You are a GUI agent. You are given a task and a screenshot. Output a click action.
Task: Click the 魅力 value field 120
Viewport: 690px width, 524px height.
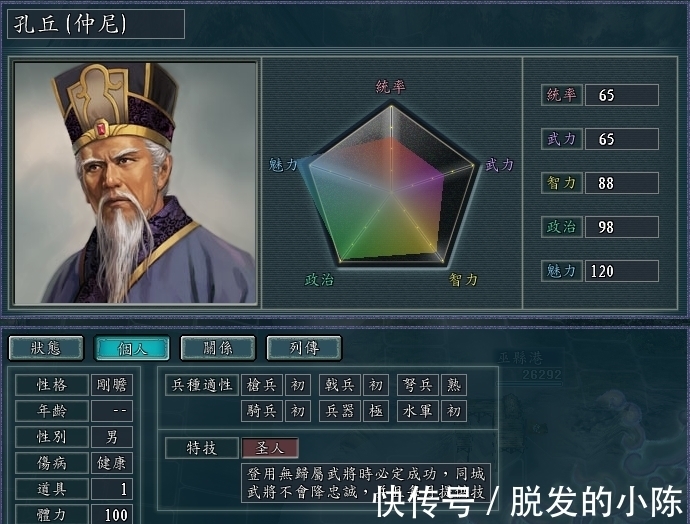622,271
